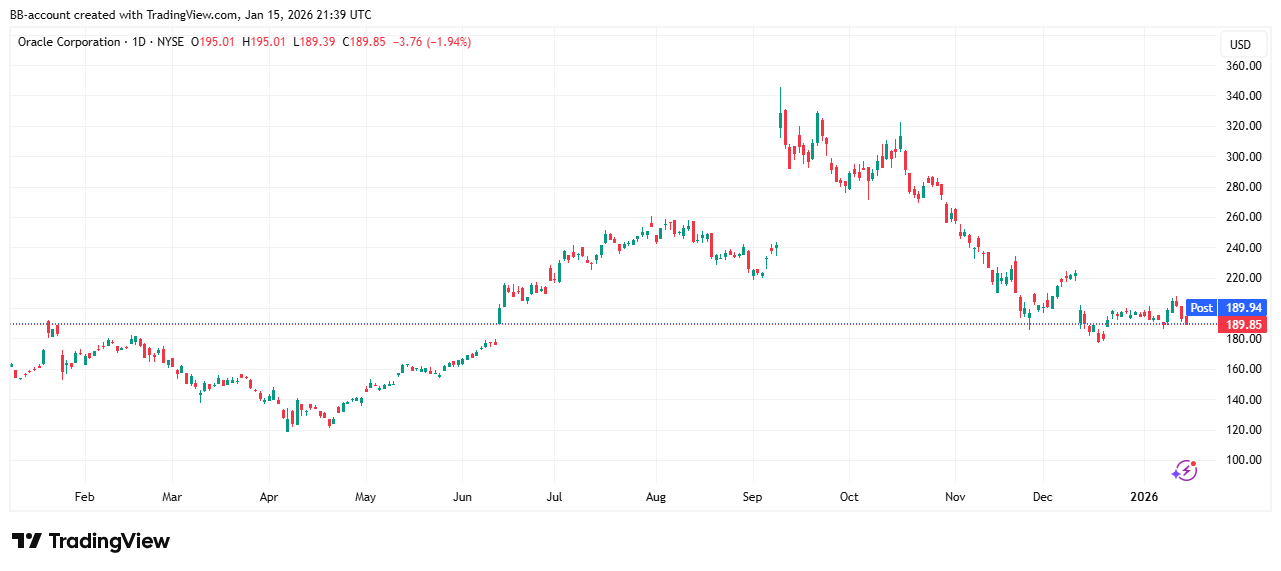Viewport: 1281px width, 571px height.
Task: Click the Jun marker on time axis
Action: click(462, 496)
